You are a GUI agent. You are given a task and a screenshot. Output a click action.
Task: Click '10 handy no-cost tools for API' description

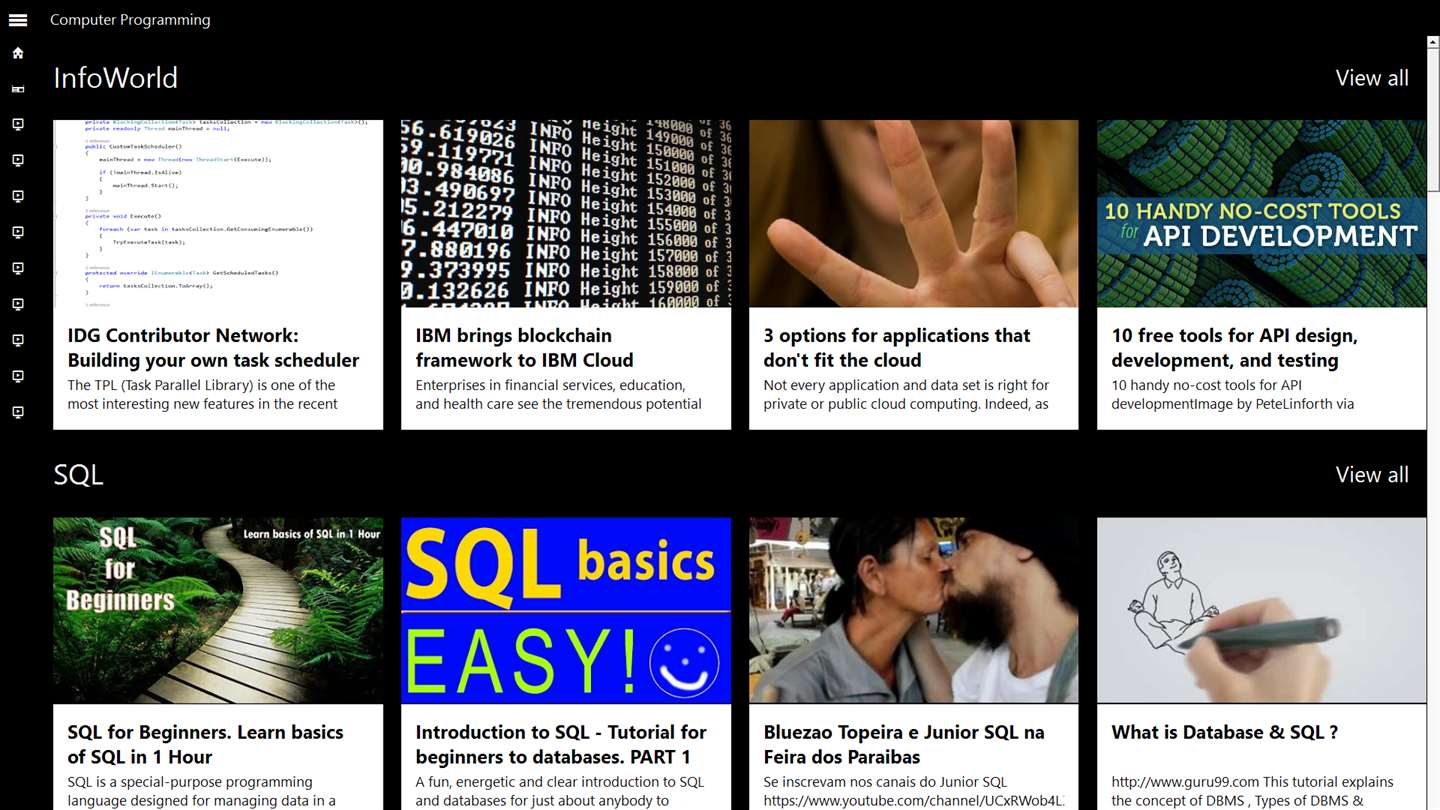pos(1232,394)
